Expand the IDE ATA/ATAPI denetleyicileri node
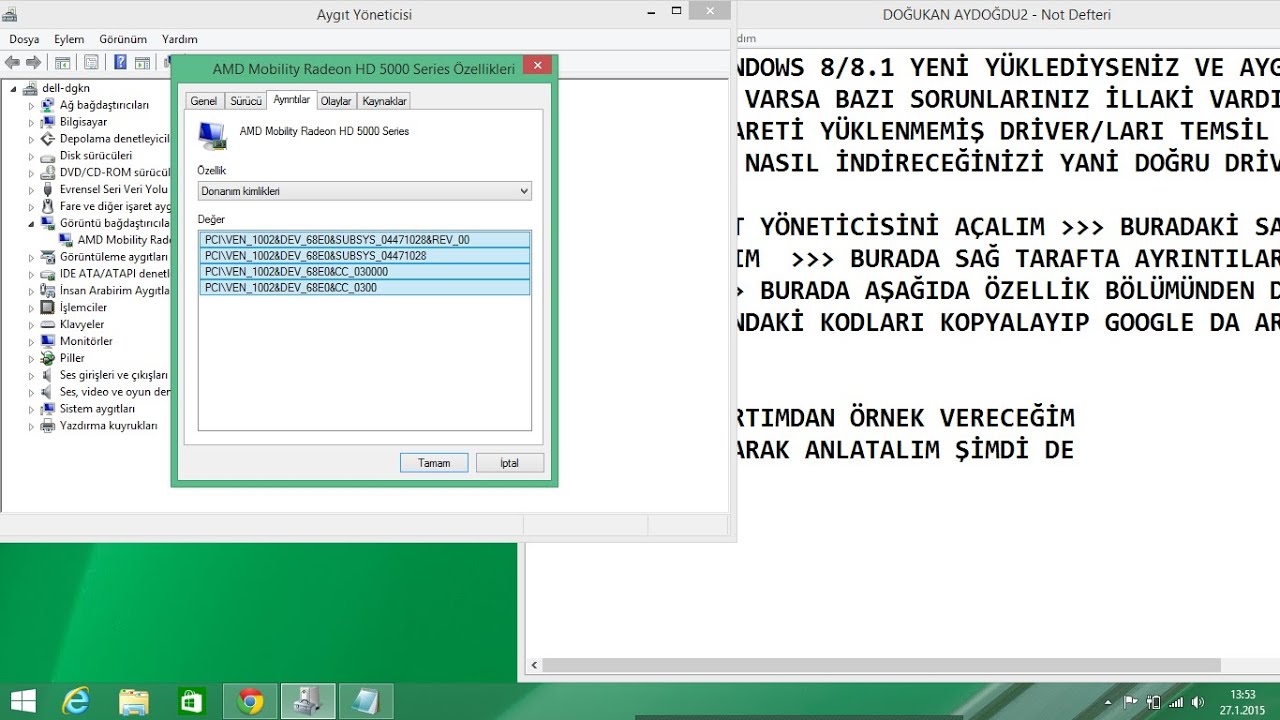Viewport: 1280px width, 720px height. (31, 274)
